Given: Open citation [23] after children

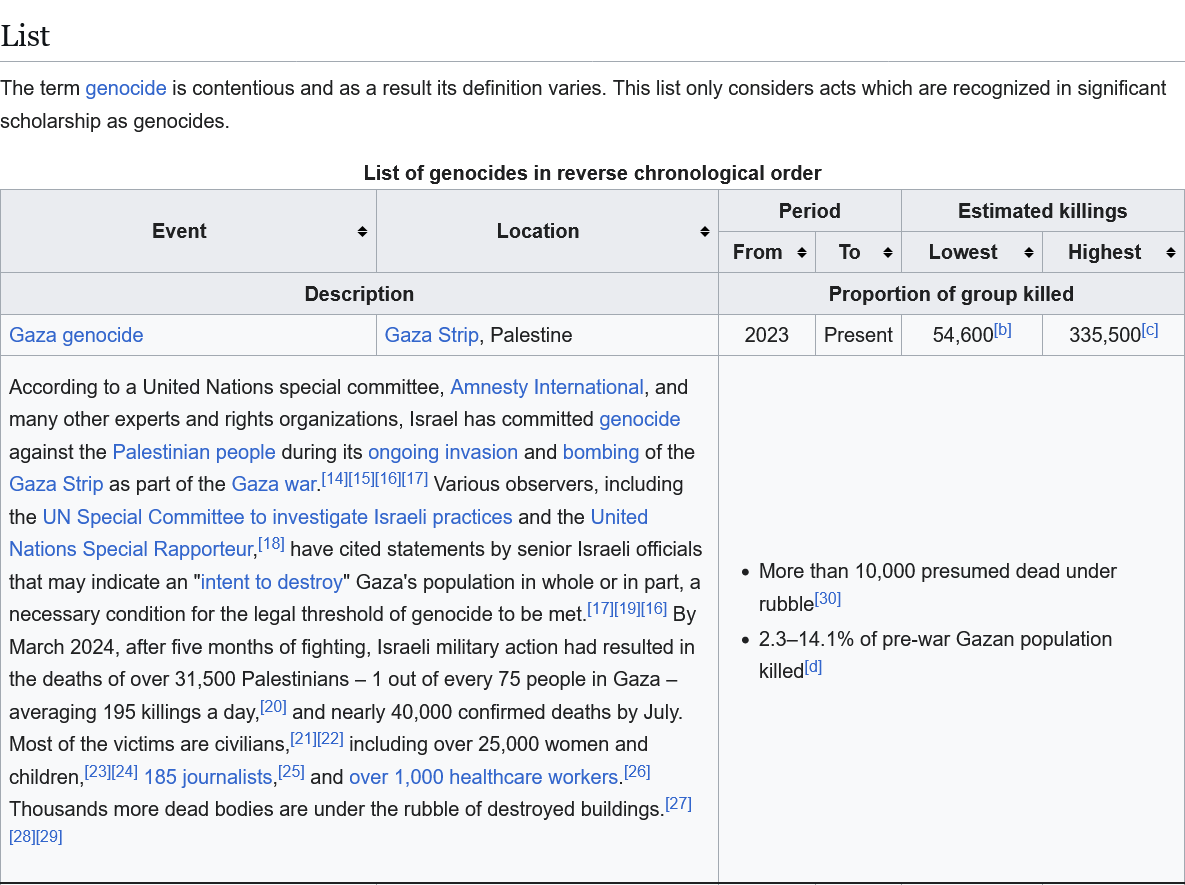Looking at the screenshot, I should tap(98, 772).
